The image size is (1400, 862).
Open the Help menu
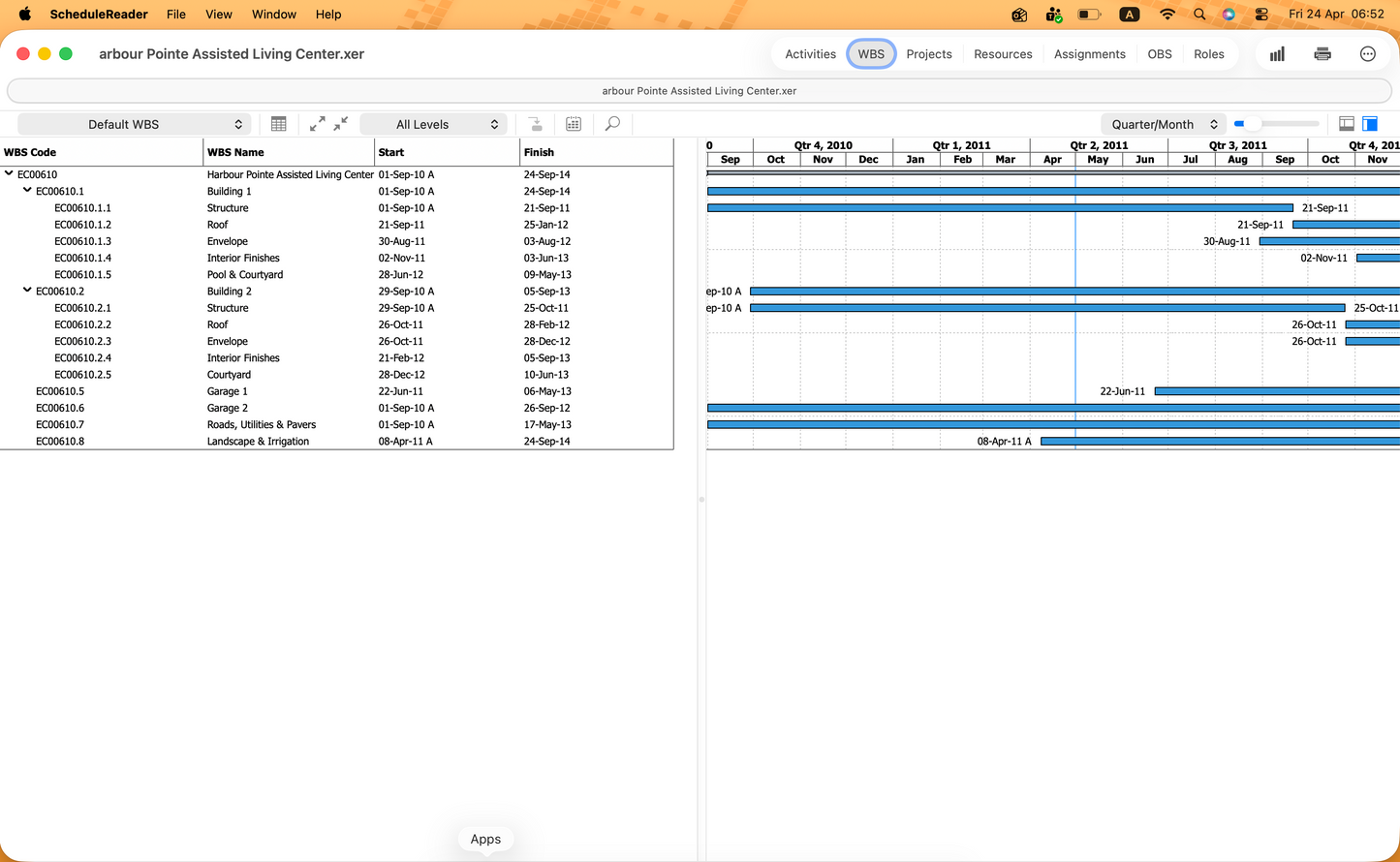click(x=328, y=15)
